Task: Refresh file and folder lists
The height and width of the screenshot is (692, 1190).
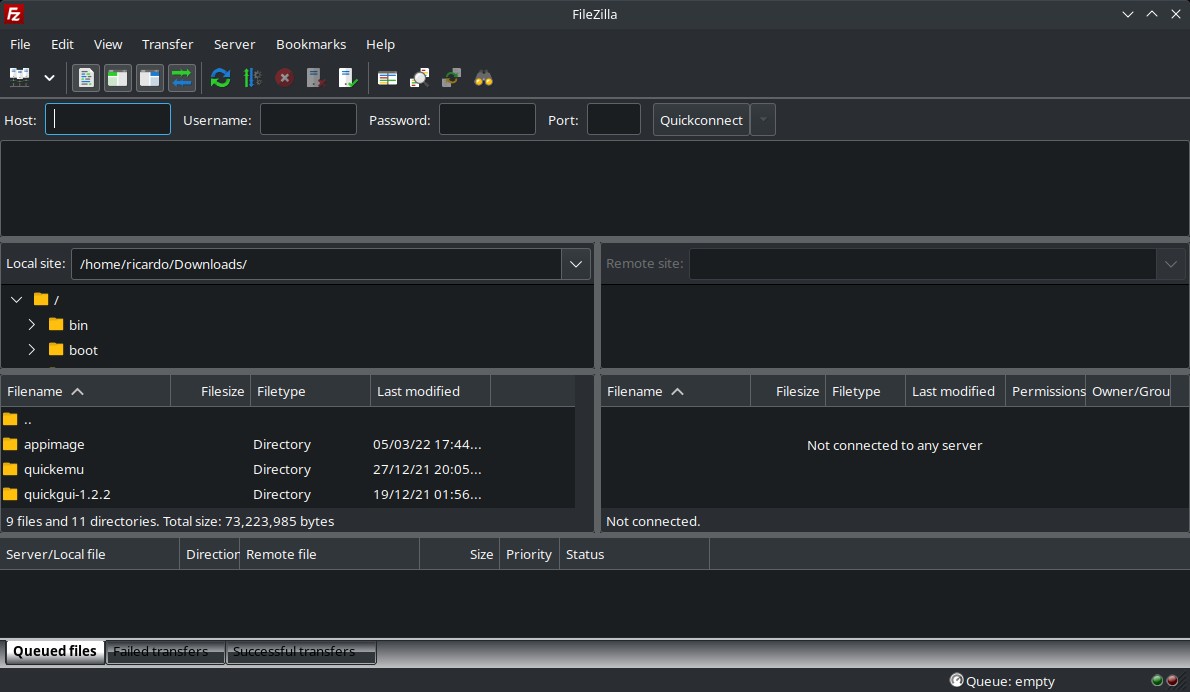Action: coord(220,77)
